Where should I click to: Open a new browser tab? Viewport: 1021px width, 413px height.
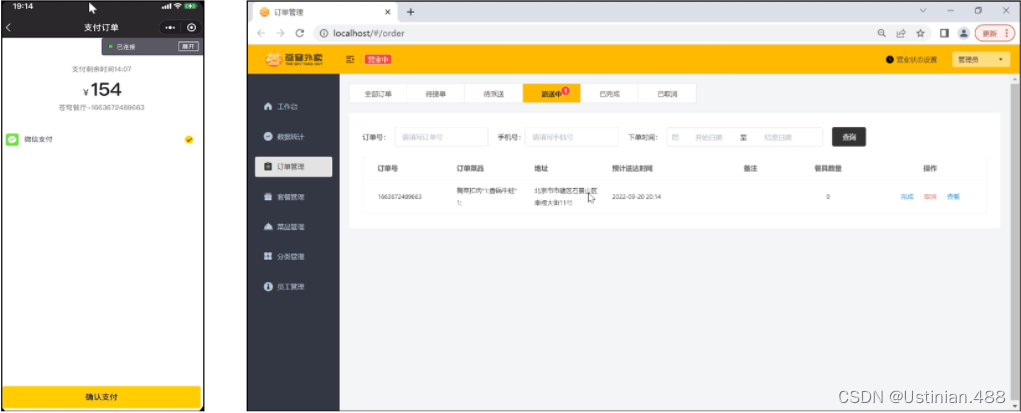click(410, 12)
